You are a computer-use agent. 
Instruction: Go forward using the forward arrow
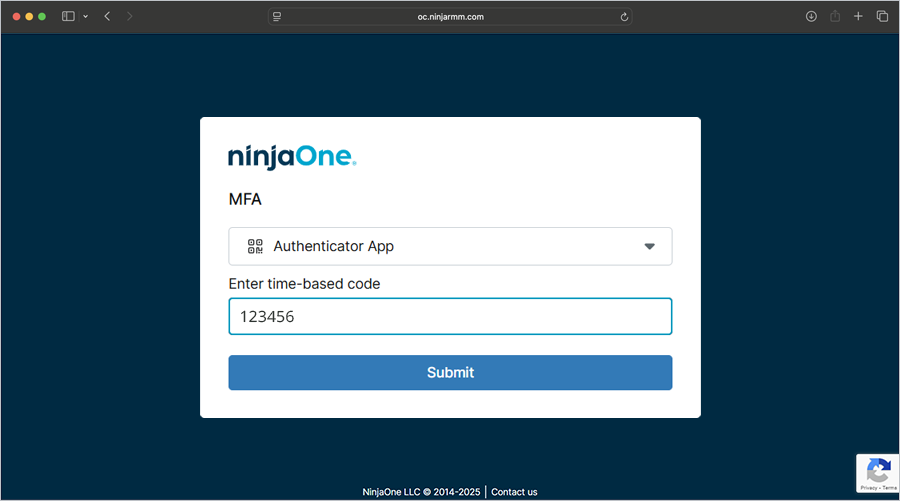[x=130, y=17]
